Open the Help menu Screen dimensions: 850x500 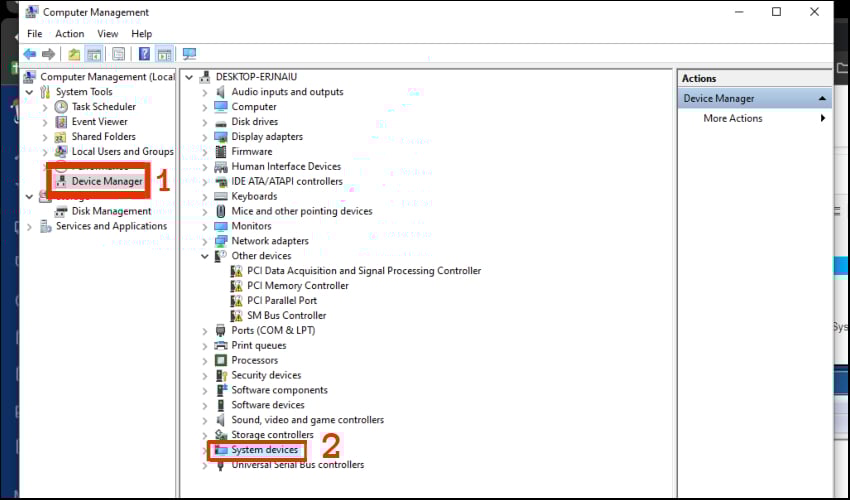141,34
